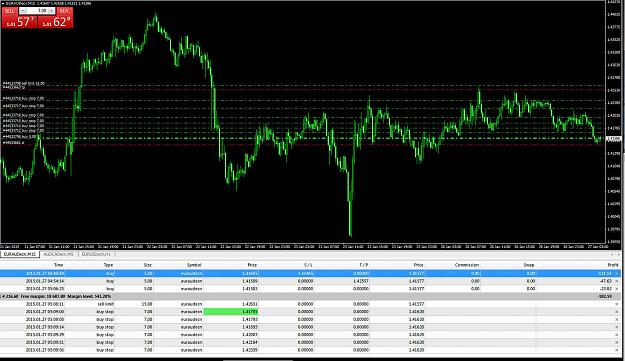Sort trades by the Commission column header
The width and height of the screenshot is (625, 361).
(x=467, y=265)
